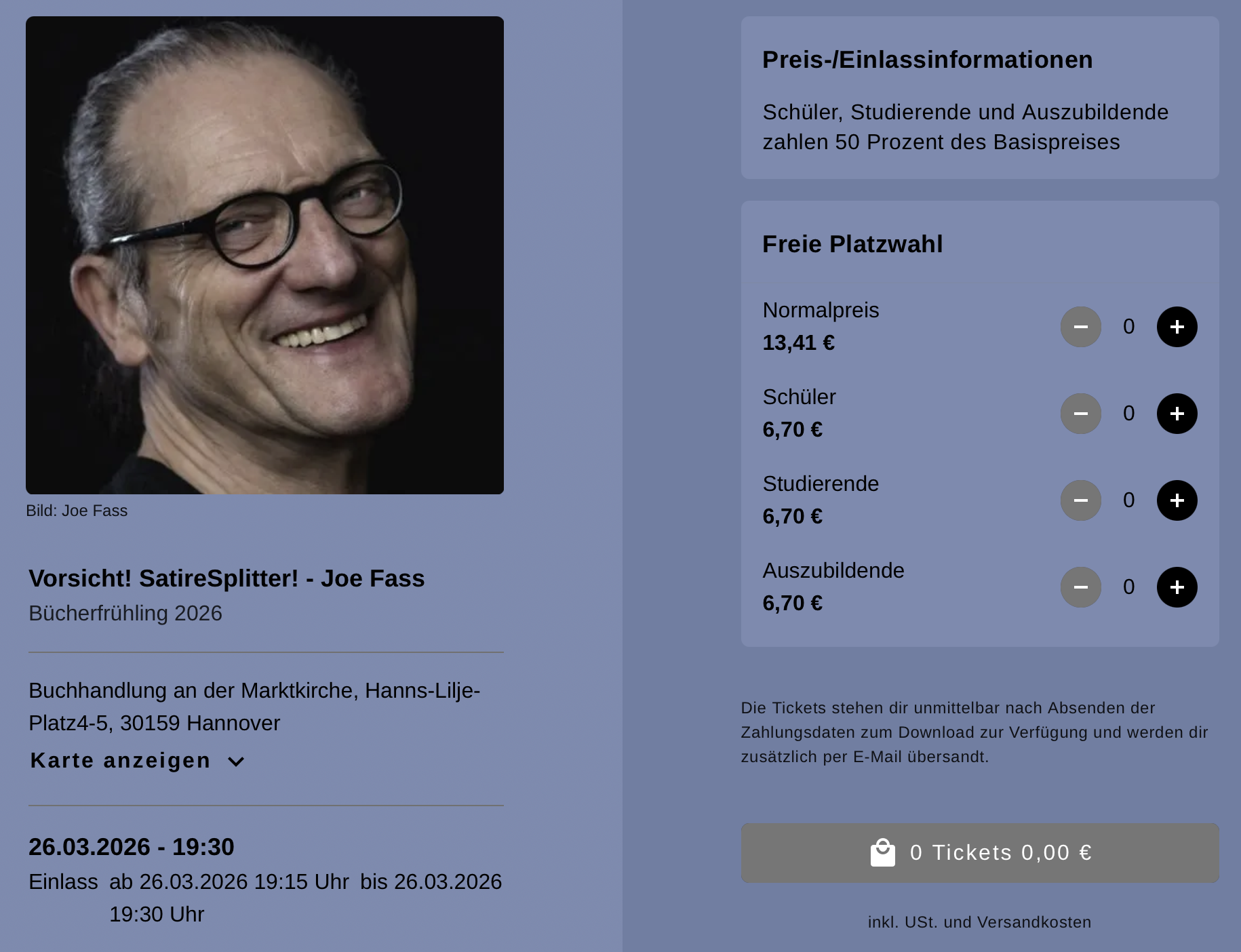Add an Auszubildende ticket using plus icon
1241x952 pixels.
[1177, 587]
